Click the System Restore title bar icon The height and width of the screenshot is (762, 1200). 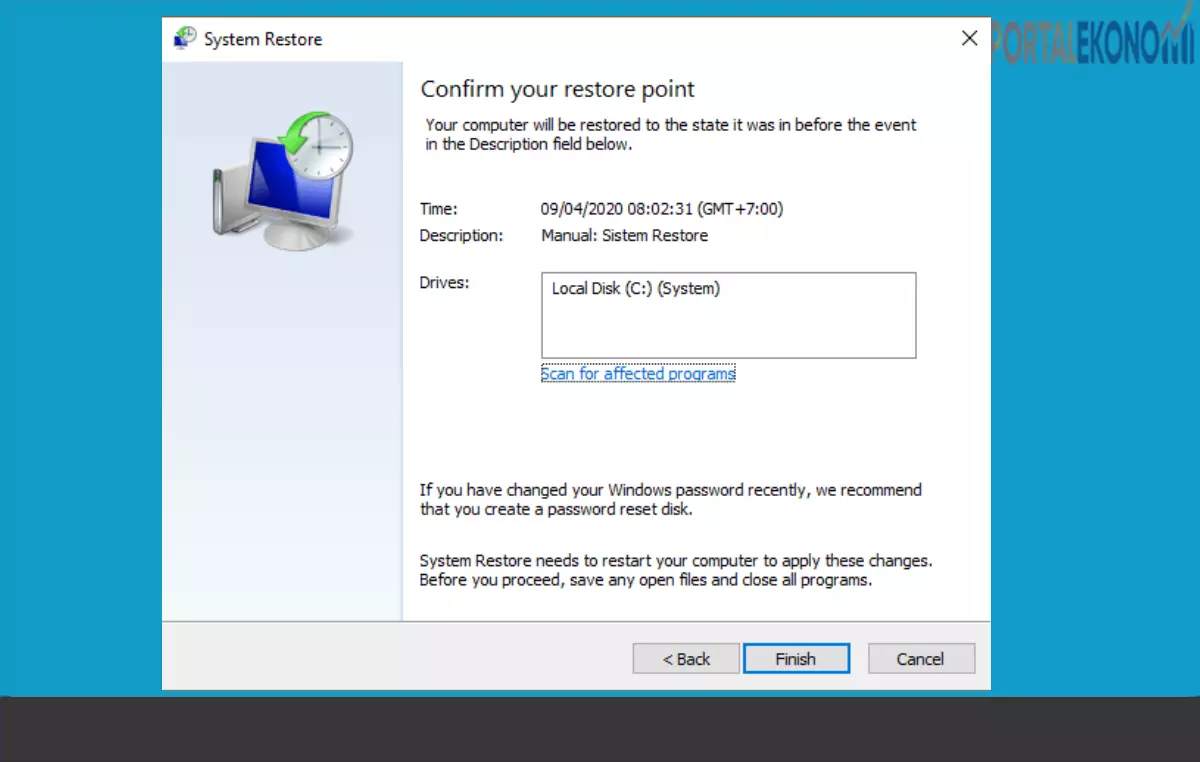185,39
